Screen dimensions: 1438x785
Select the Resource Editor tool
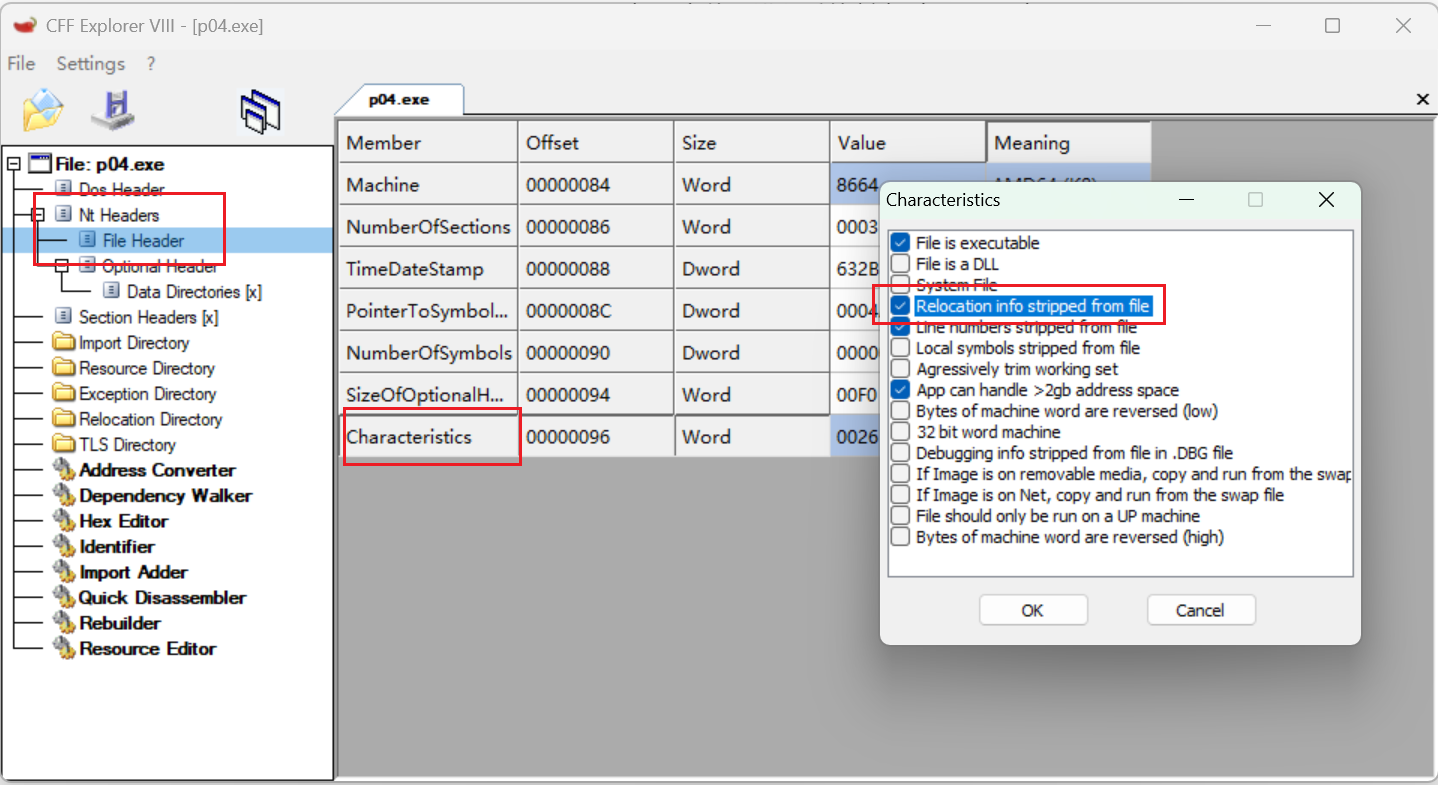(x=147, y=649)
